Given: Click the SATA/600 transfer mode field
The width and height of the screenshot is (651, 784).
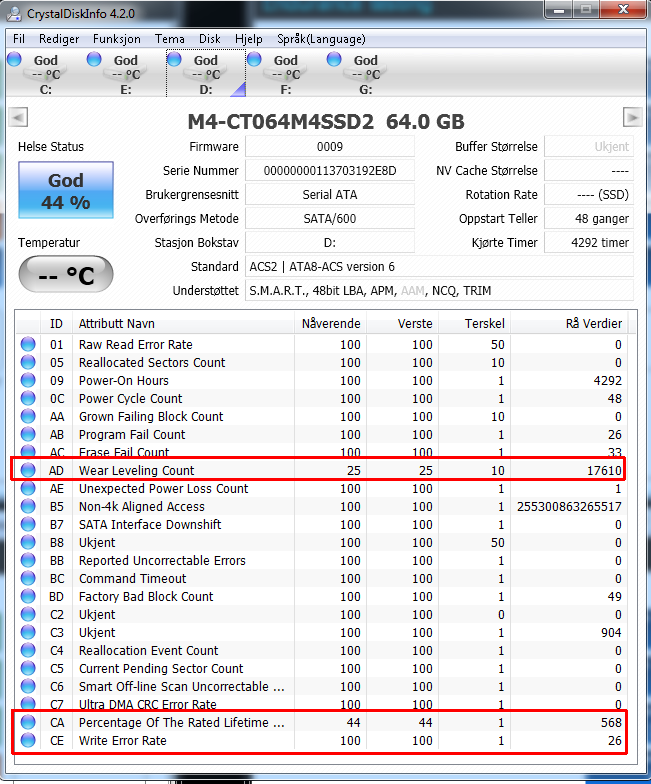Looking at the screenshot, I should pos(330,218).
